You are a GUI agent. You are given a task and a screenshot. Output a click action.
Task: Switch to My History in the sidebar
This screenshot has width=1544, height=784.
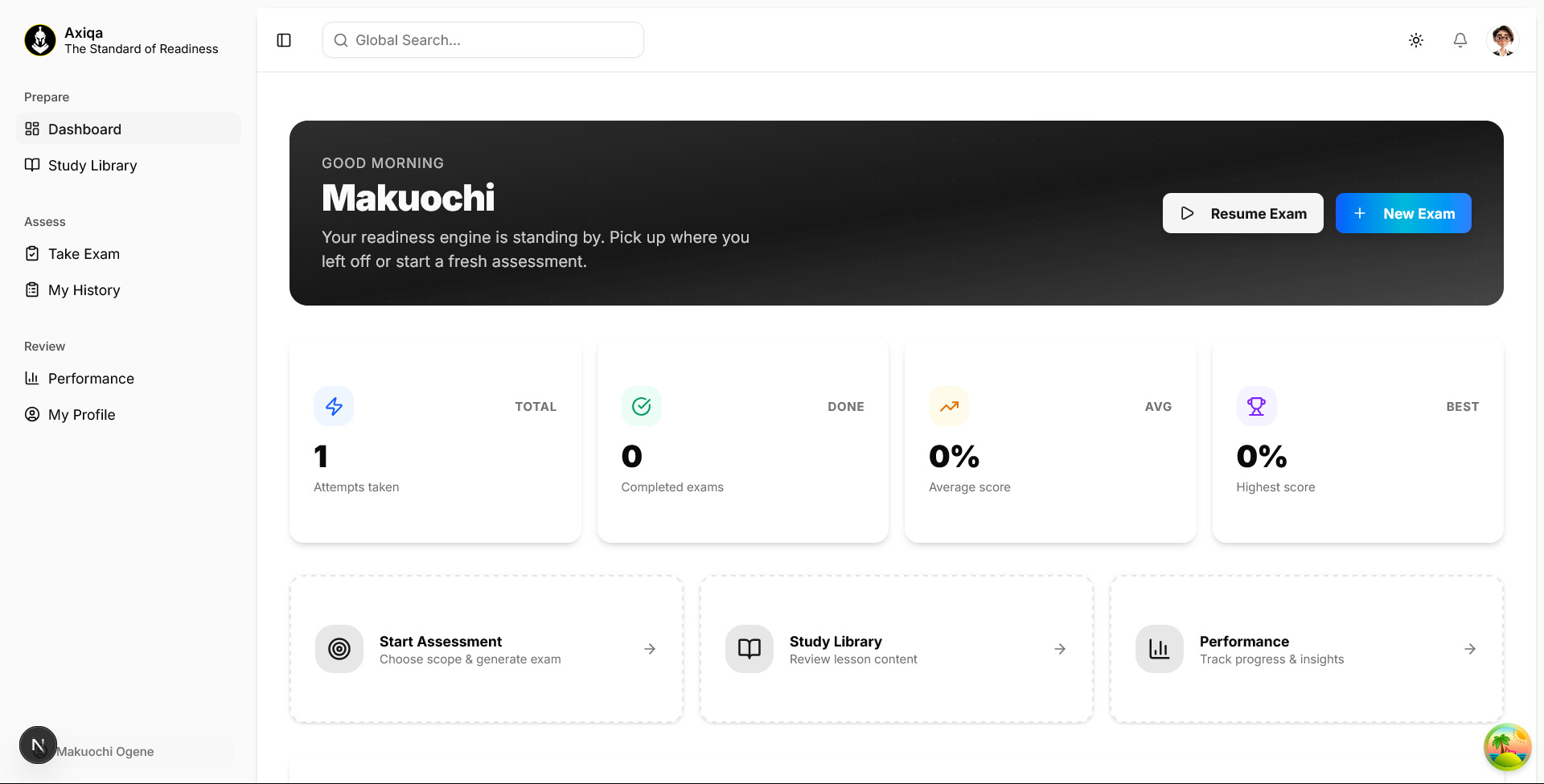pos(84,289)
